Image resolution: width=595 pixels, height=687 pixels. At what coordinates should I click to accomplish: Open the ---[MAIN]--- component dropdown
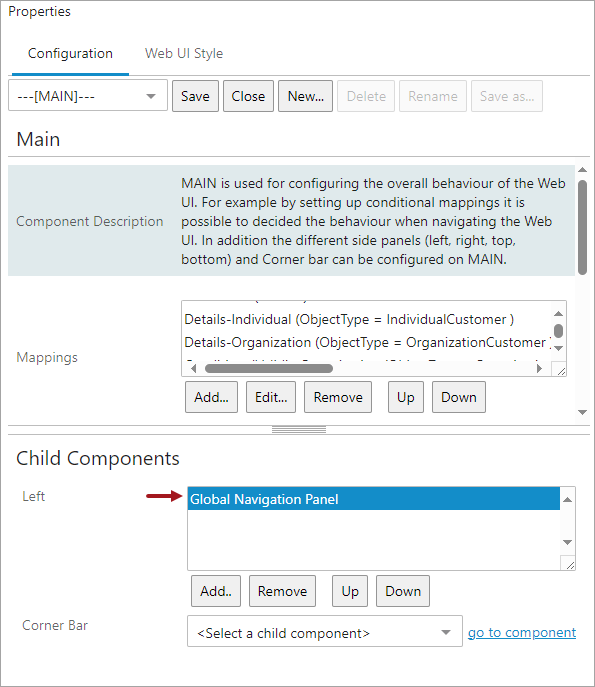coord(88,96)
